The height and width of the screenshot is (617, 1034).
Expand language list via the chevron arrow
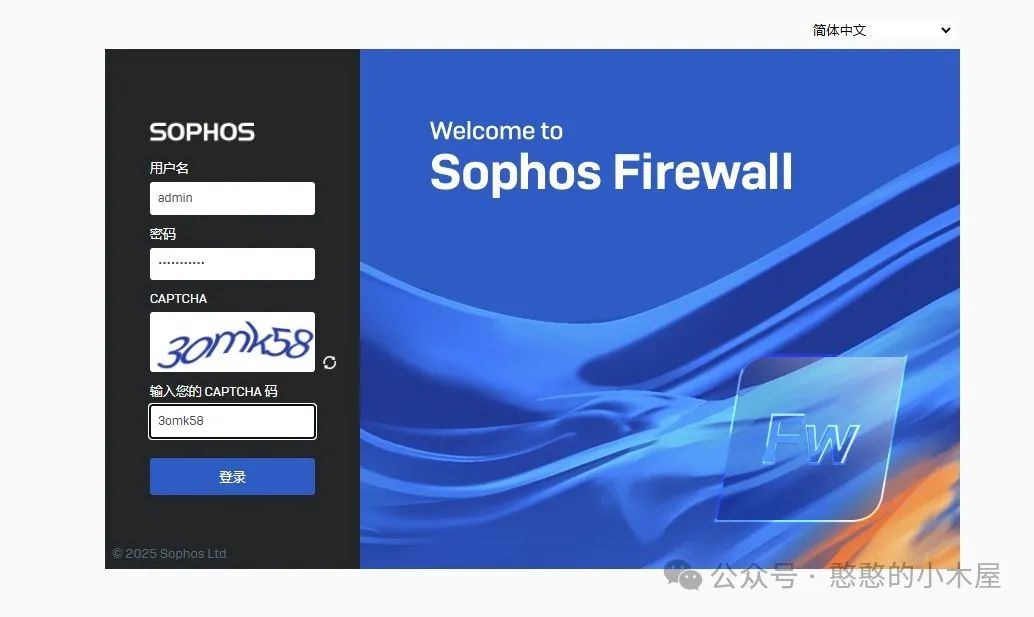pos(946,30)
